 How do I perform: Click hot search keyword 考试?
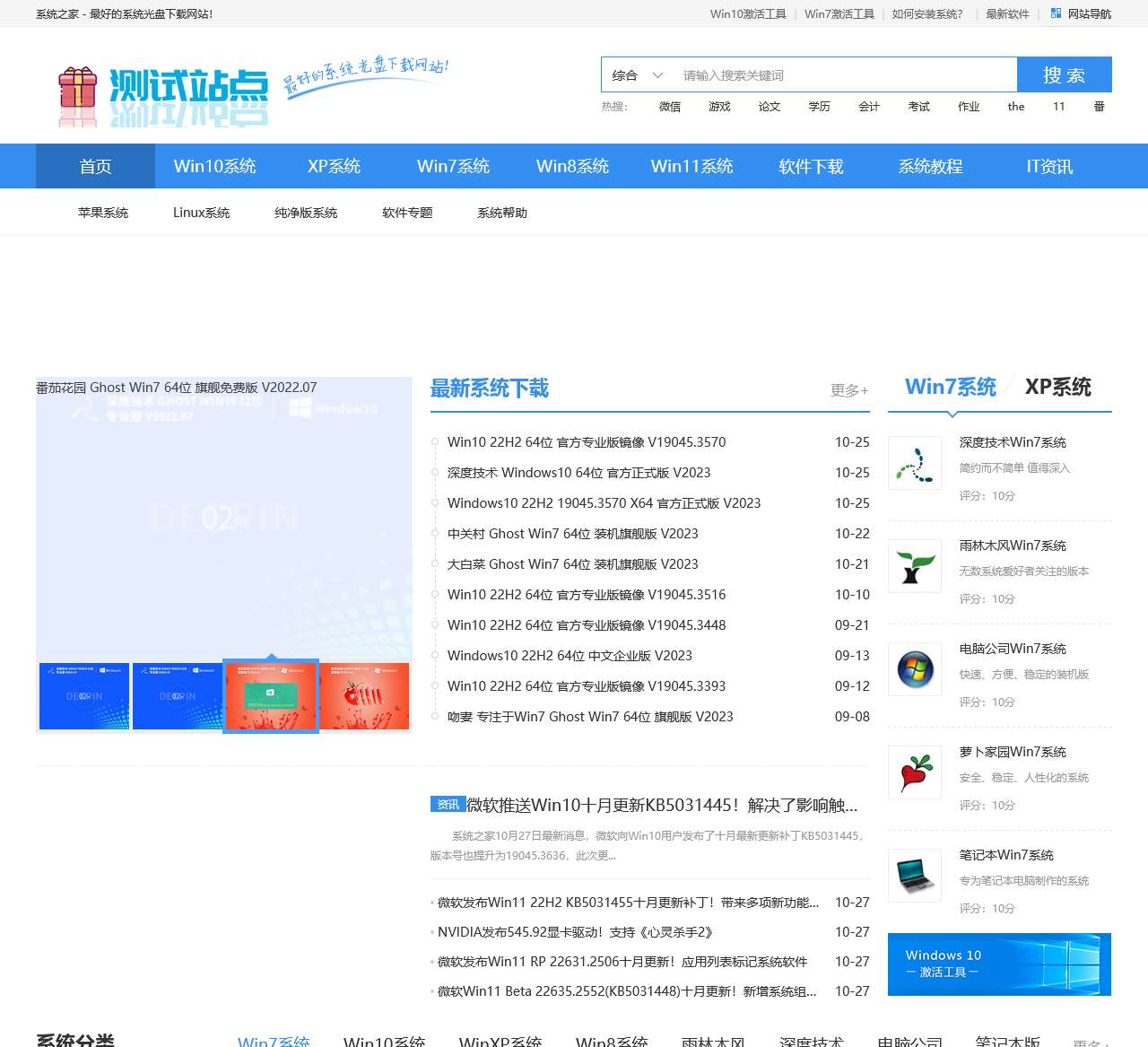[x=919, y=107]
